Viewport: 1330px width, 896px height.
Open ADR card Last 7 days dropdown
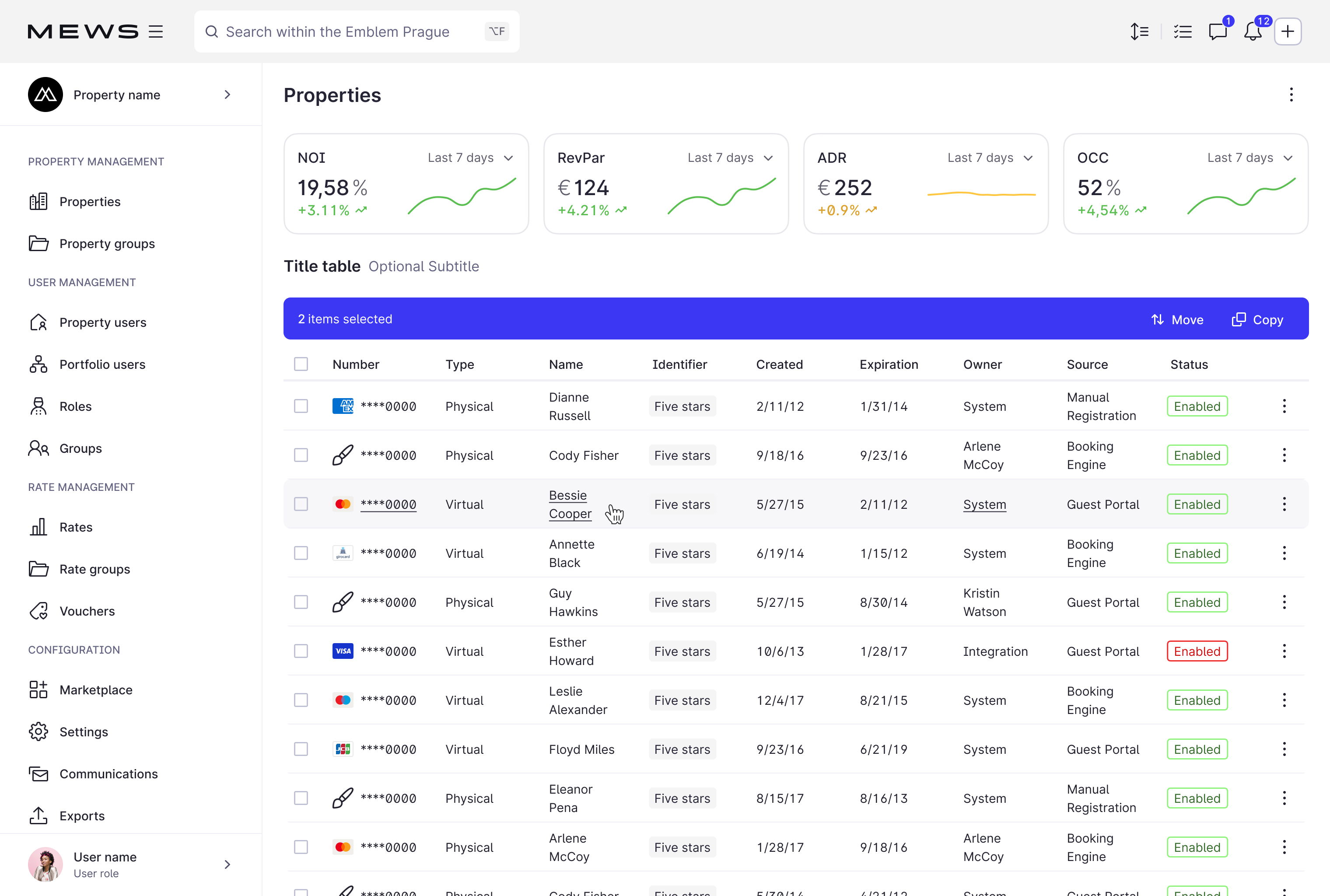tap(990, 157)
